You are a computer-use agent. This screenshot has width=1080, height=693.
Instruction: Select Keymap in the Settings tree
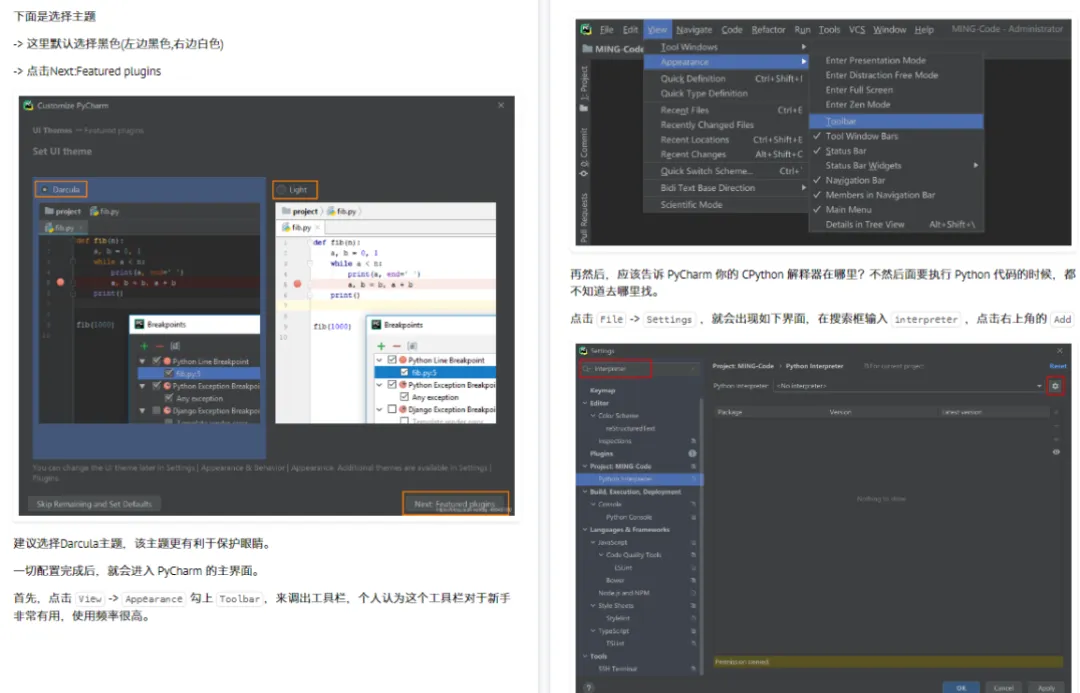[602, 391]
